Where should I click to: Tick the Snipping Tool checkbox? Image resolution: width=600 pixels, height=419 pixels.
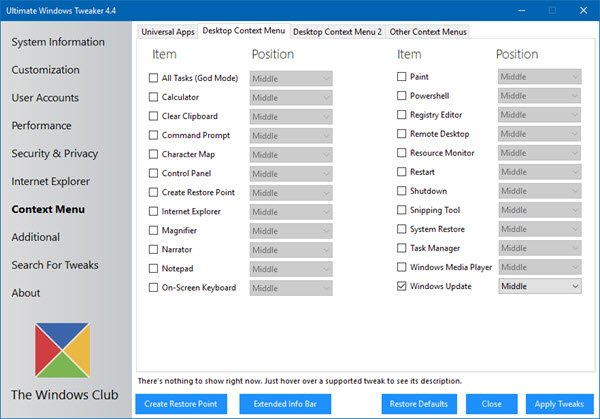(x=401, y=210)
